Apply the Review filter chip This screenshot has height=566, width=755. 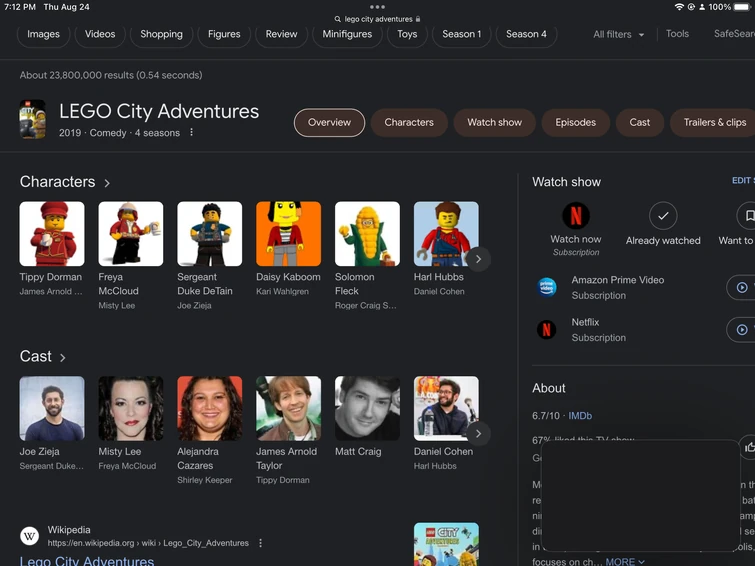[x=281, y=34]
